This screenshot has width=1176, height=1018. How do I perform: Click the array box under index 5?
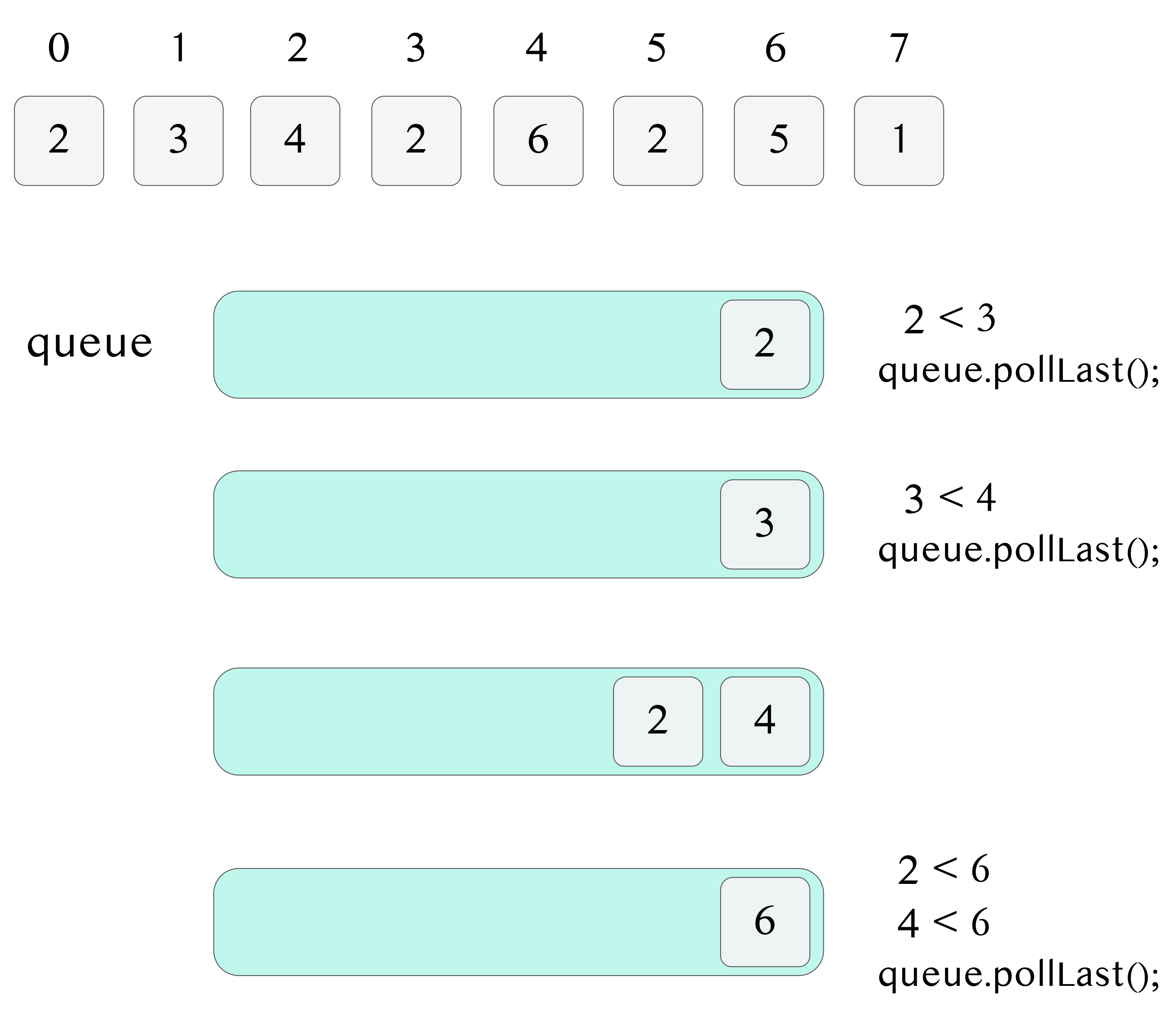pyautogui.click(x=658, y=140)
